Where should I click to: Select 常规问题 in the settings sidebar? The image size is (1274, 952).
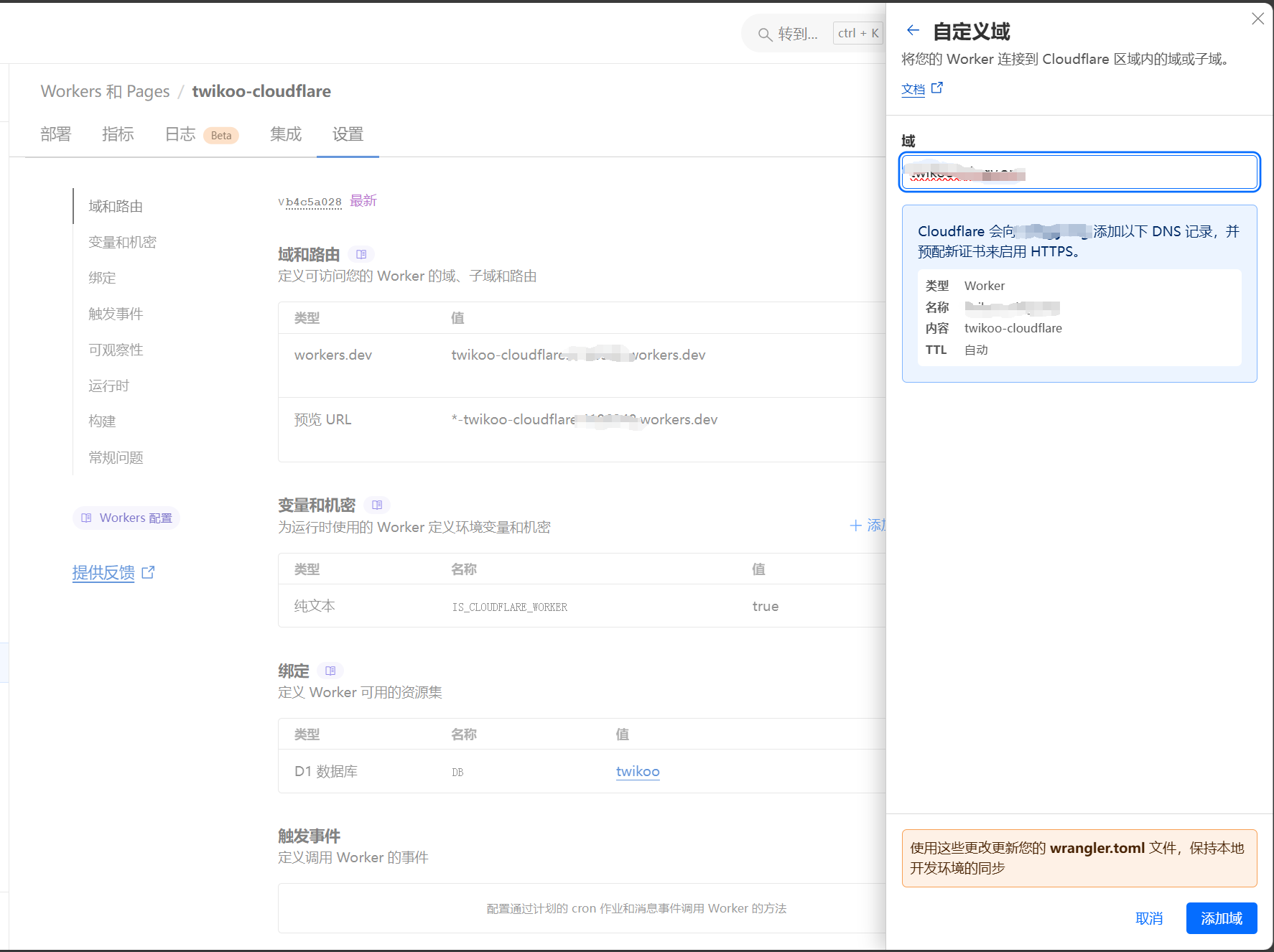point(116,457)
